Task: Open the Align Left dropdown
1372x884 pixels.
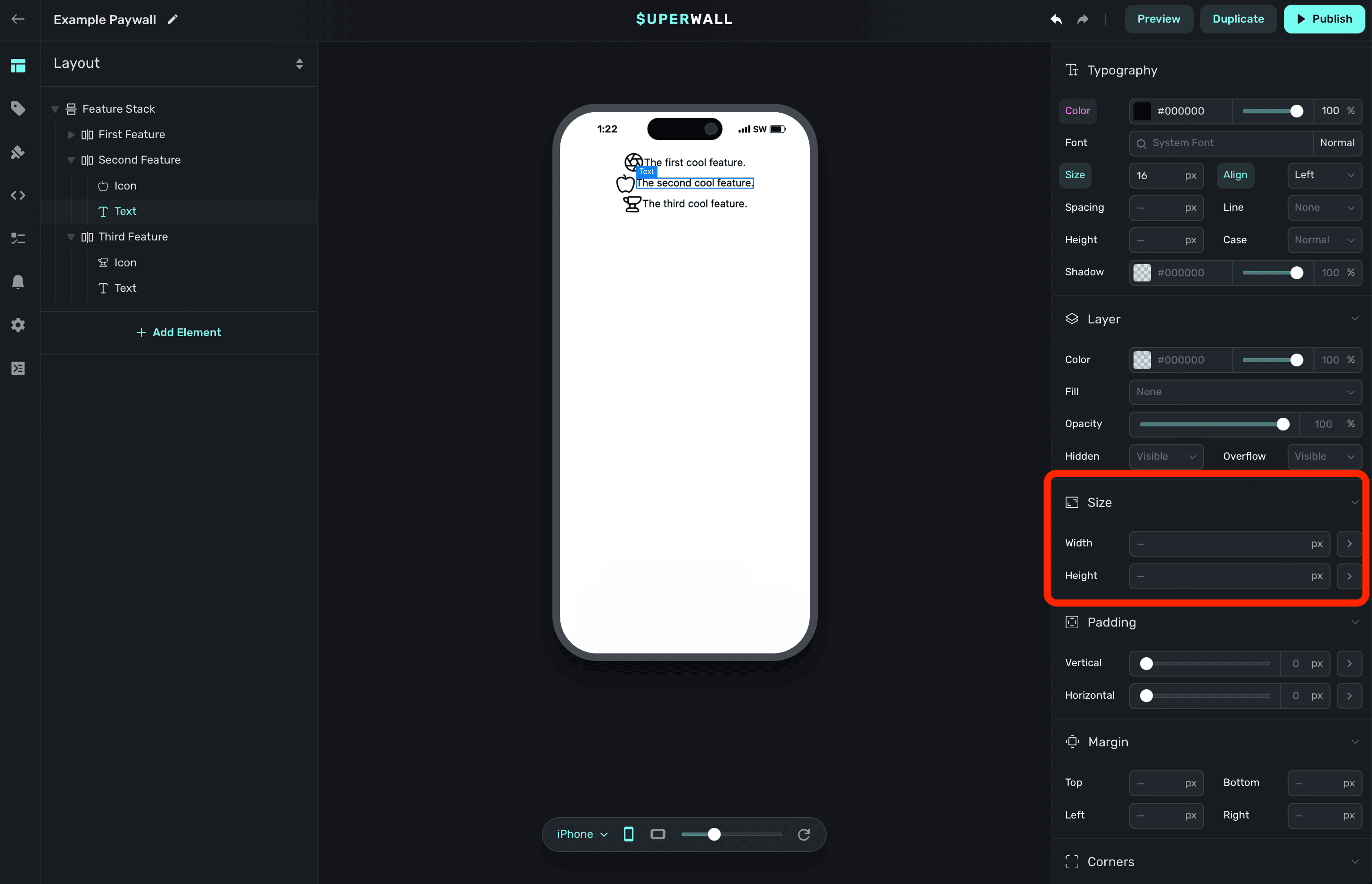Action: pyautogui.click(x=1324, y=175)
